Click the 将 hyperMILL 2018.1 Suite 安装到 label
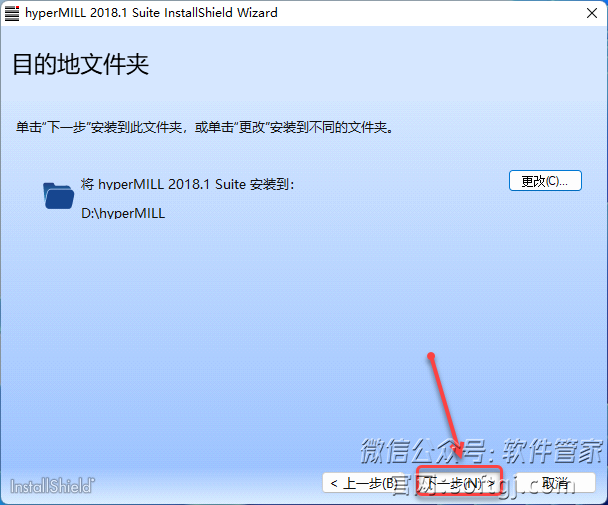608x505 pixels. [x=187, y=184]
